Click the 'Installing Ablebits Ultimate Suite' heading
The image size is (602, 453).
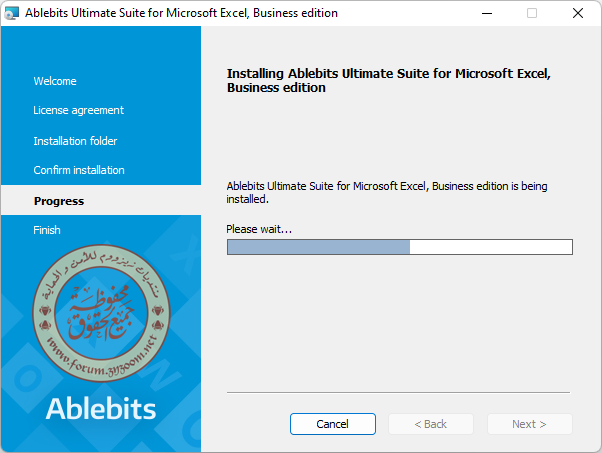pyautogui.click(x=389, y=80)
